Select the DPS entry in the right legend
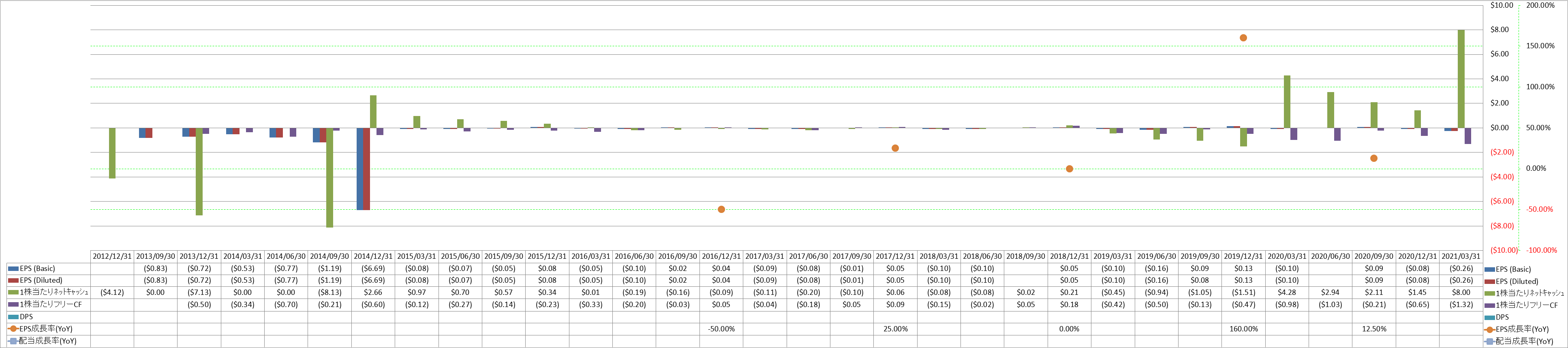Screen dimensions: 1568x348 (x=1497, y=318)
